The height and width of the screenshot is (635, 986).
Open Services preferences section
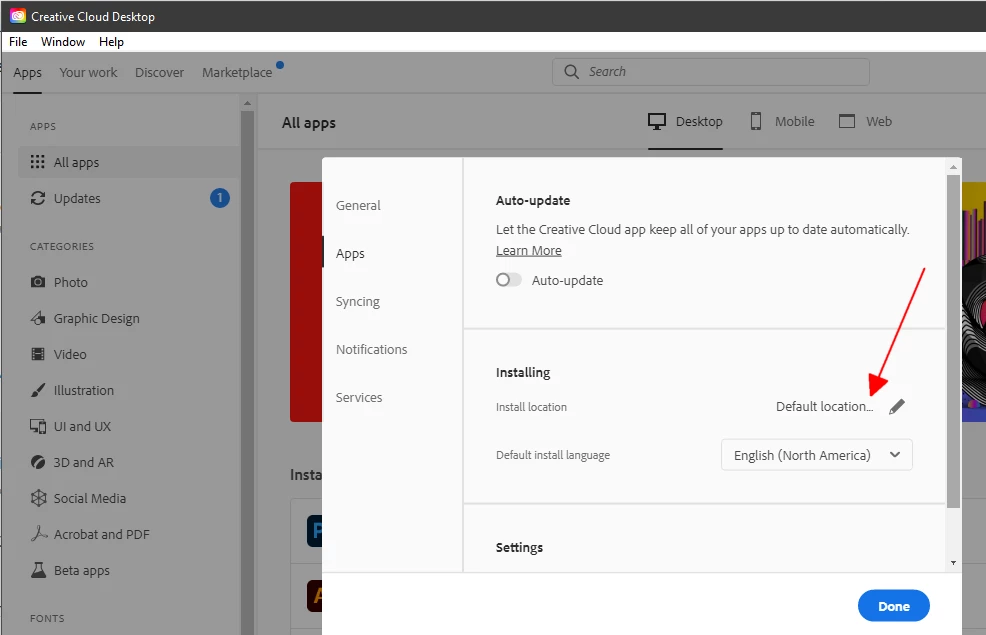click(x=358, y=397)
